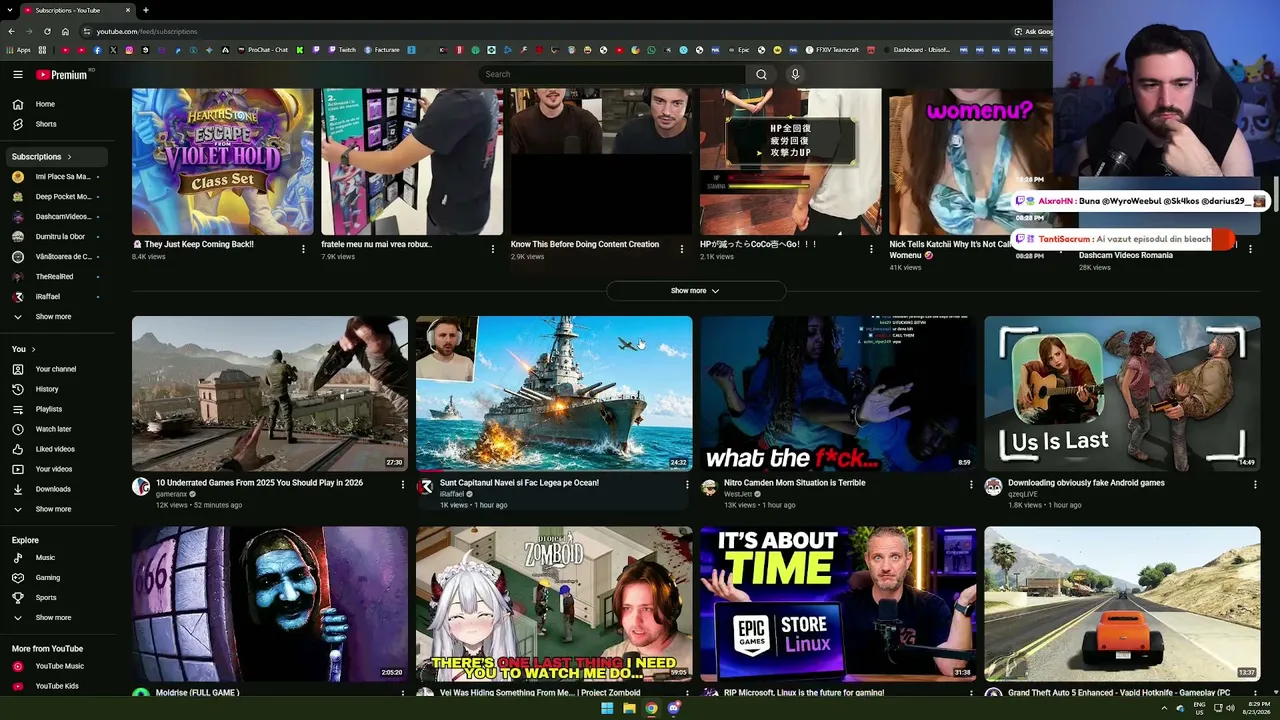Reload the page with the refresh button

(x=47, y=31)
